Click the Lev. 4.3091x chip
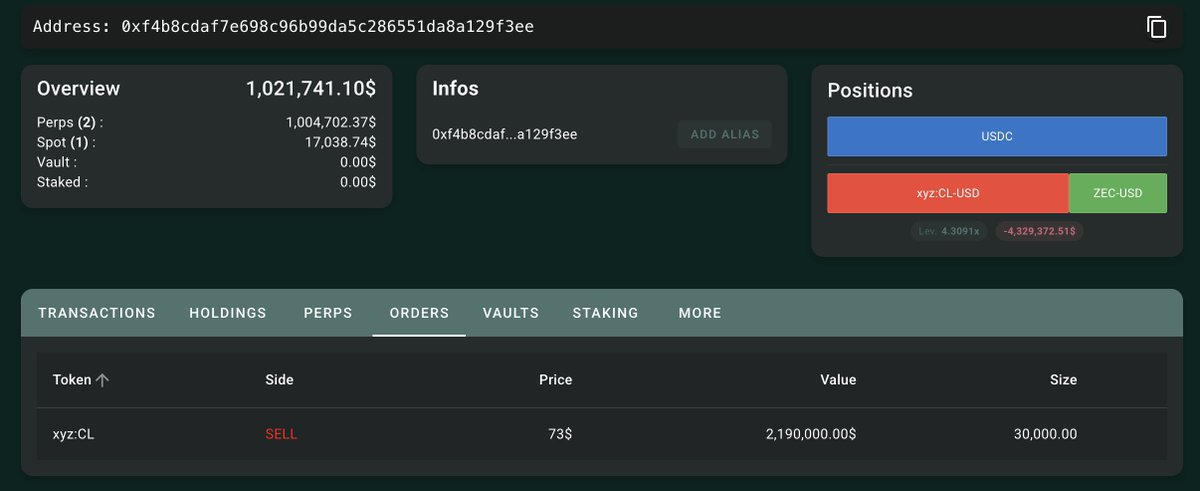 point(949,231)
